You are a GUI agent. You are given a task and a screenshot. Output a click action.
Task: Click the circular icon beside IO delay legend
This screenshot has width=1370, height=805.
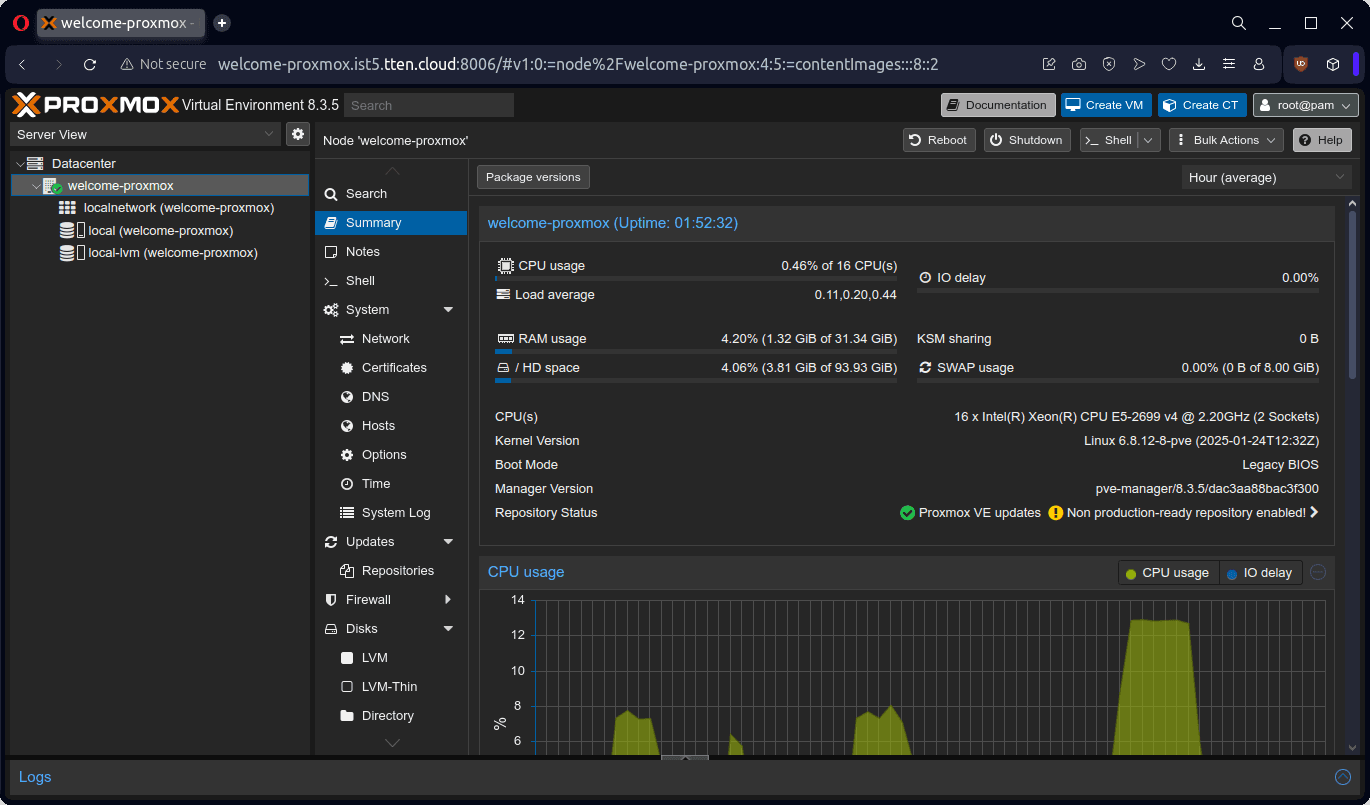(1318, 572)
